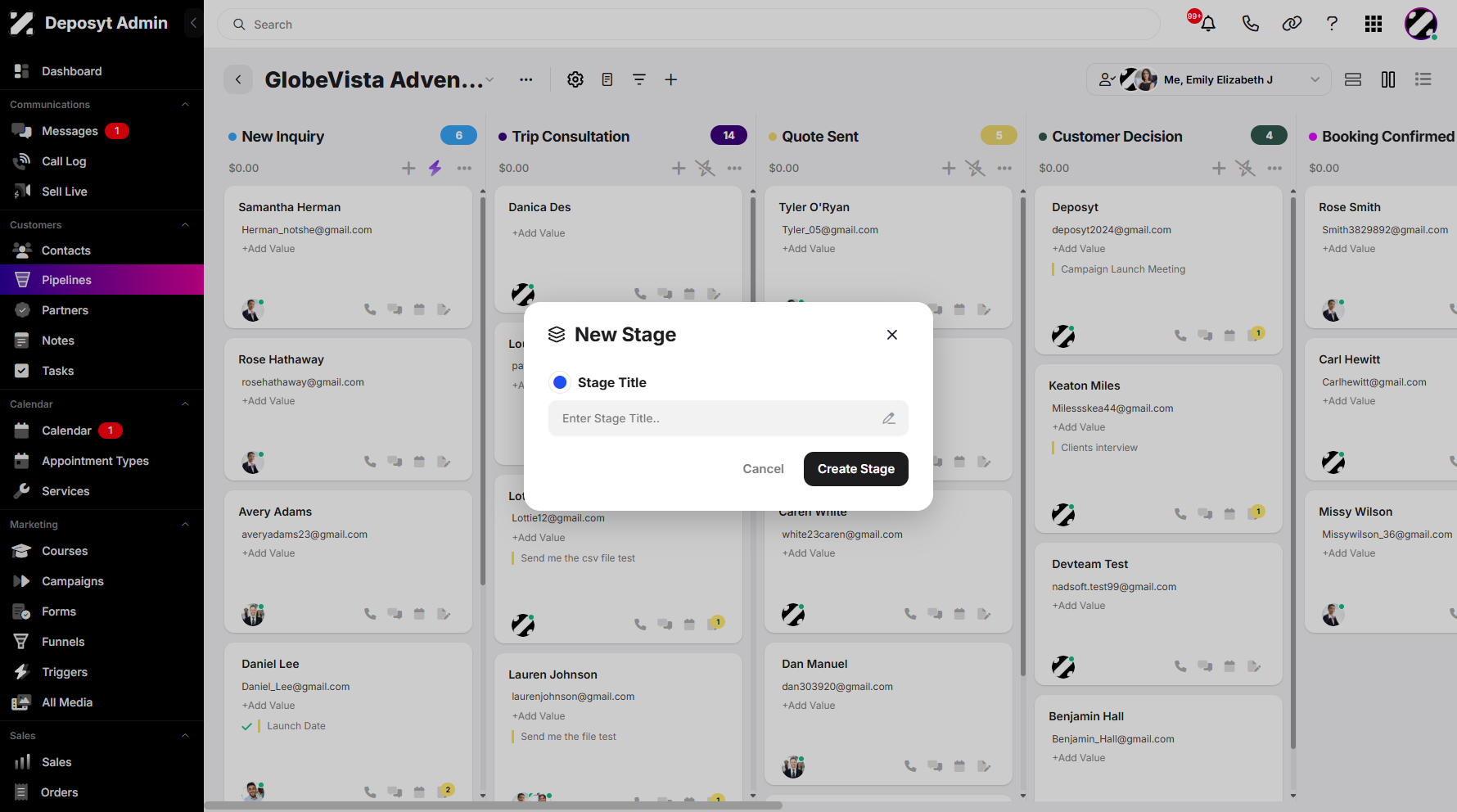Click the top search bar
Screen dimensions: 1457x812
688,25
